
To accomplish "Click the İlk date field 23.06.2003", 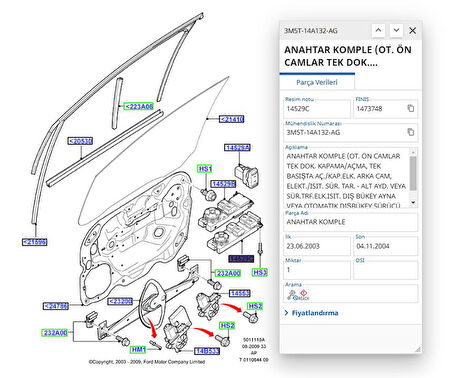I will click(317, 246).
